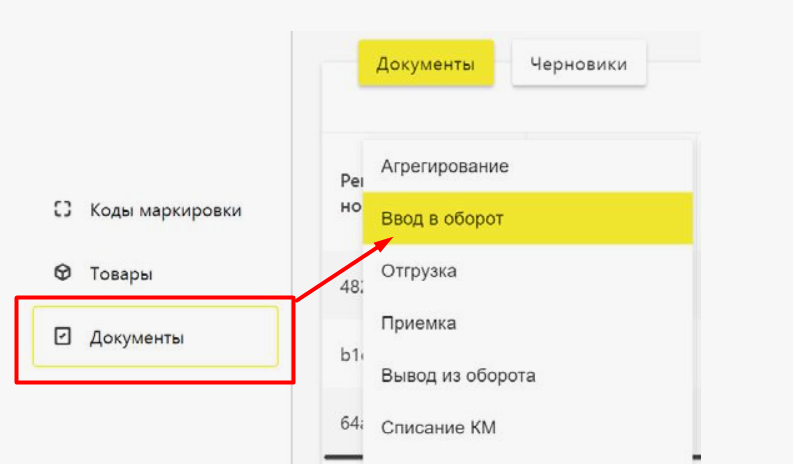The image size is (793, 464).
Task: Click the dark horizontal scrollbar below table
Action: tap(342, 461)
